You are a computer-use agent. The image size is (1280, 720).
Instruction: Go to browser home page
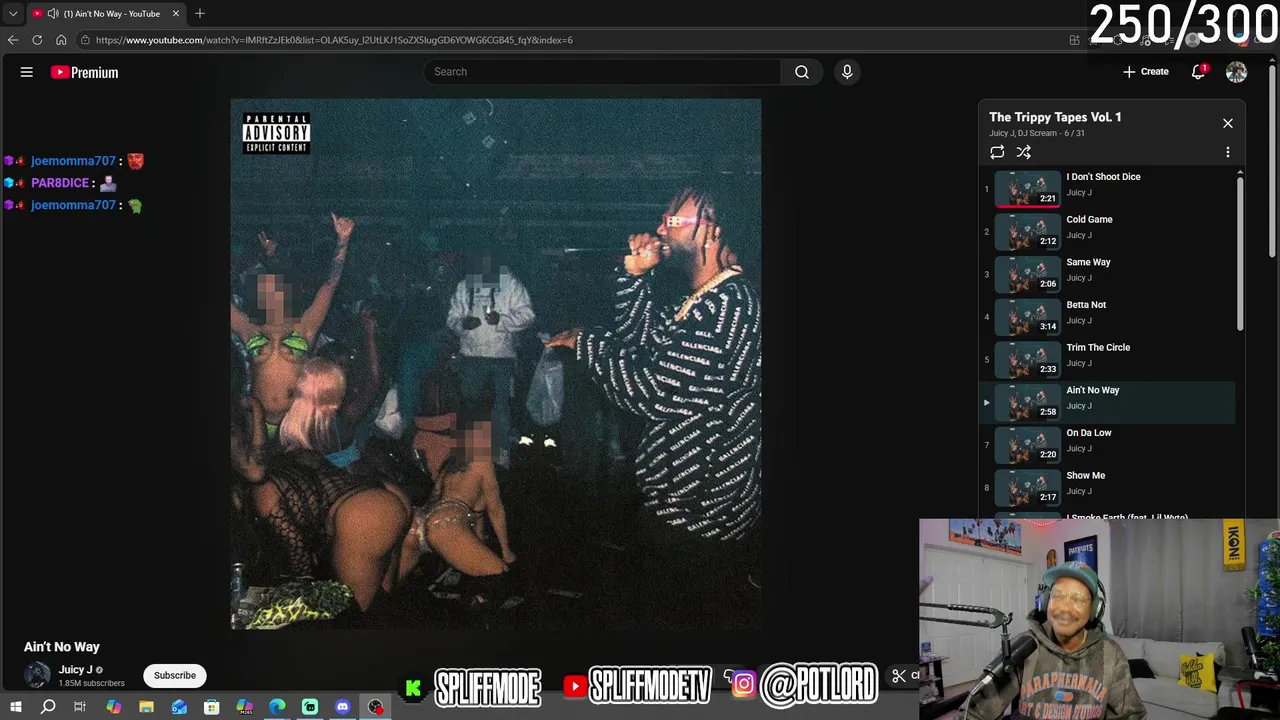pos(61,40)
